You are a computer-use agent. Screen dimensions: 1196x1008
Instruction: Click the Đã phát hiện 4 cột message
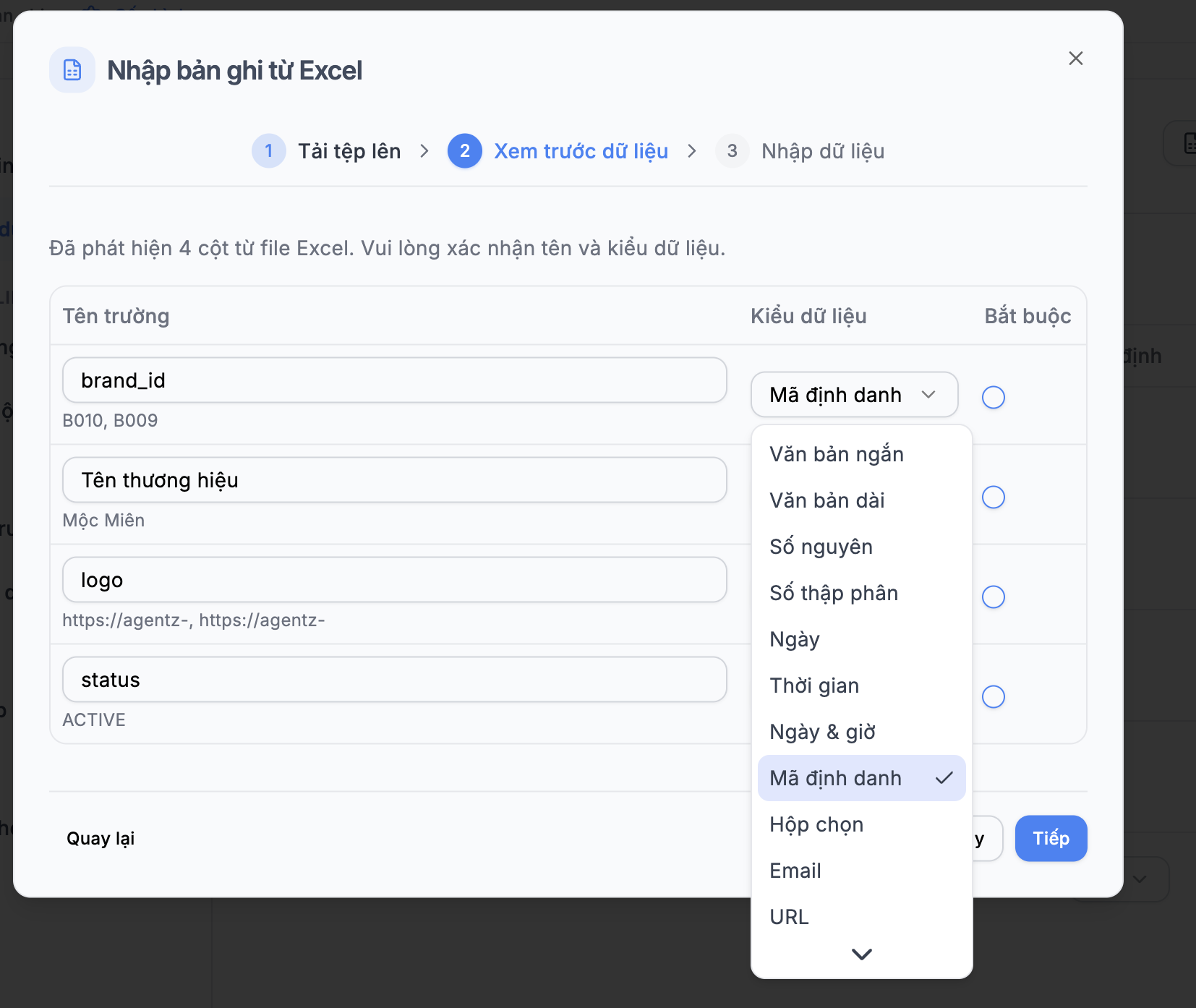tap(387, 249)
